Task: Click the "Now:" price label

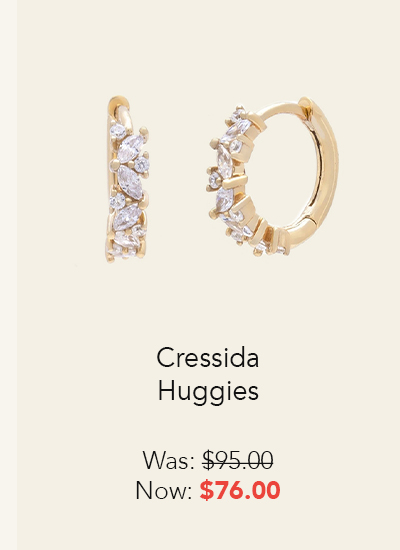Action: point(164,490)
